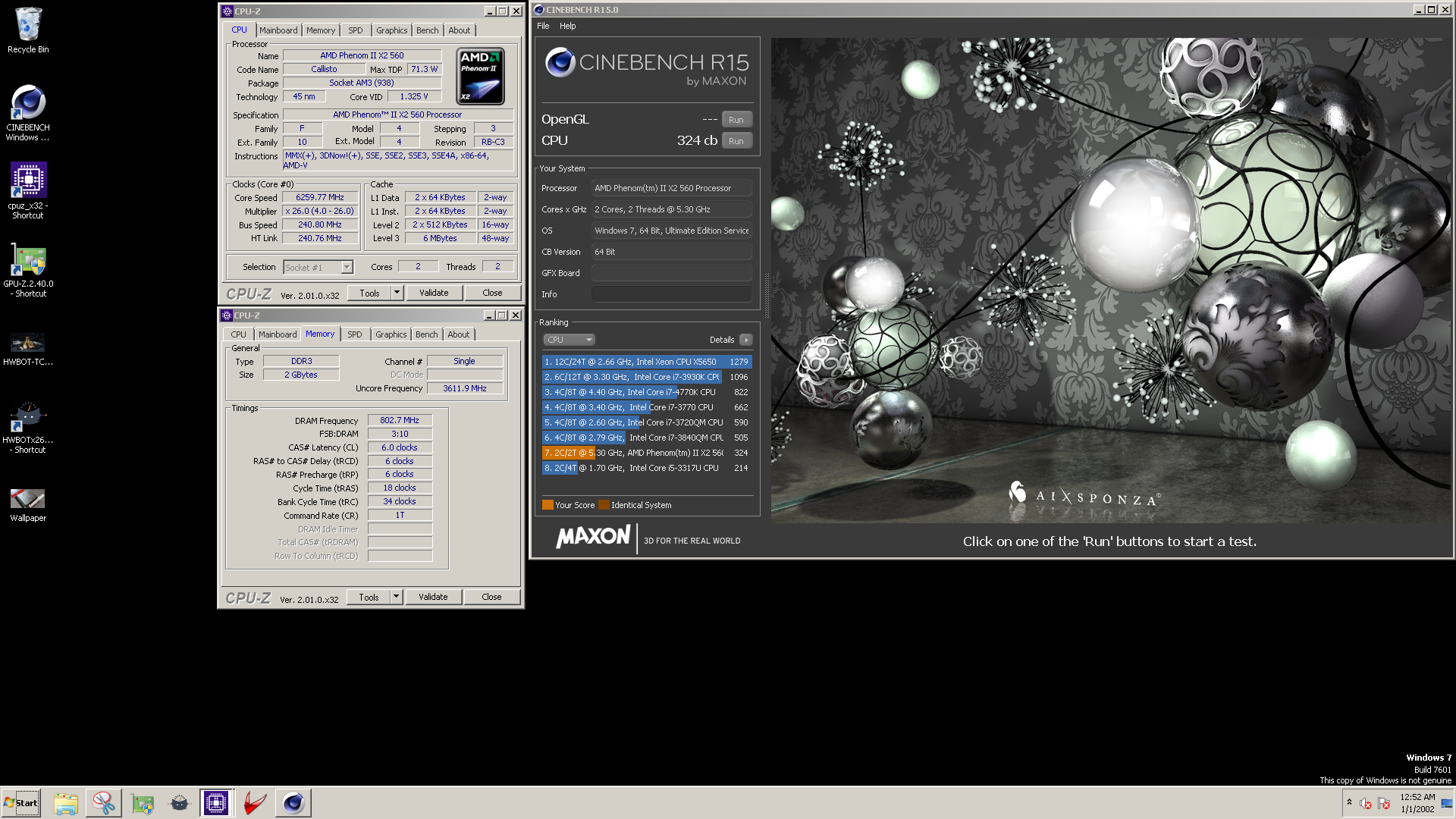Click the Cinebench R15 logo icon

point(560,62)
